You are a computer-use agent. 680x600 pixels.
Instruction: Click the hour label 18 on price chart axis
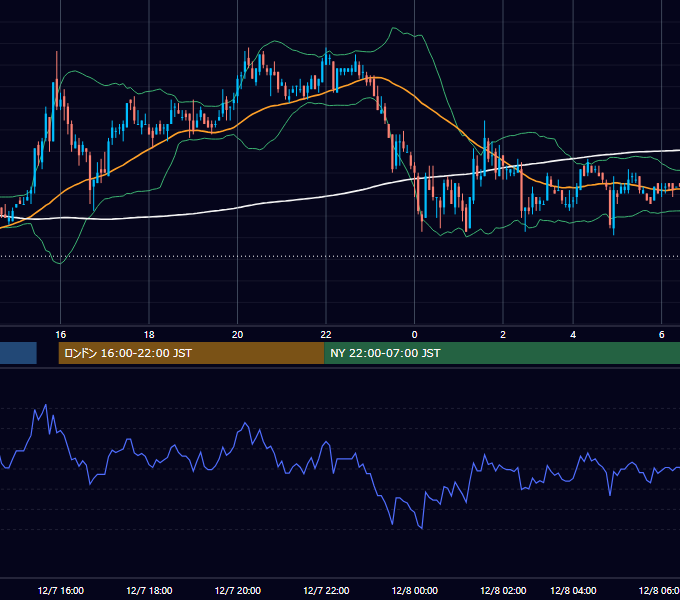click(149, 335)
